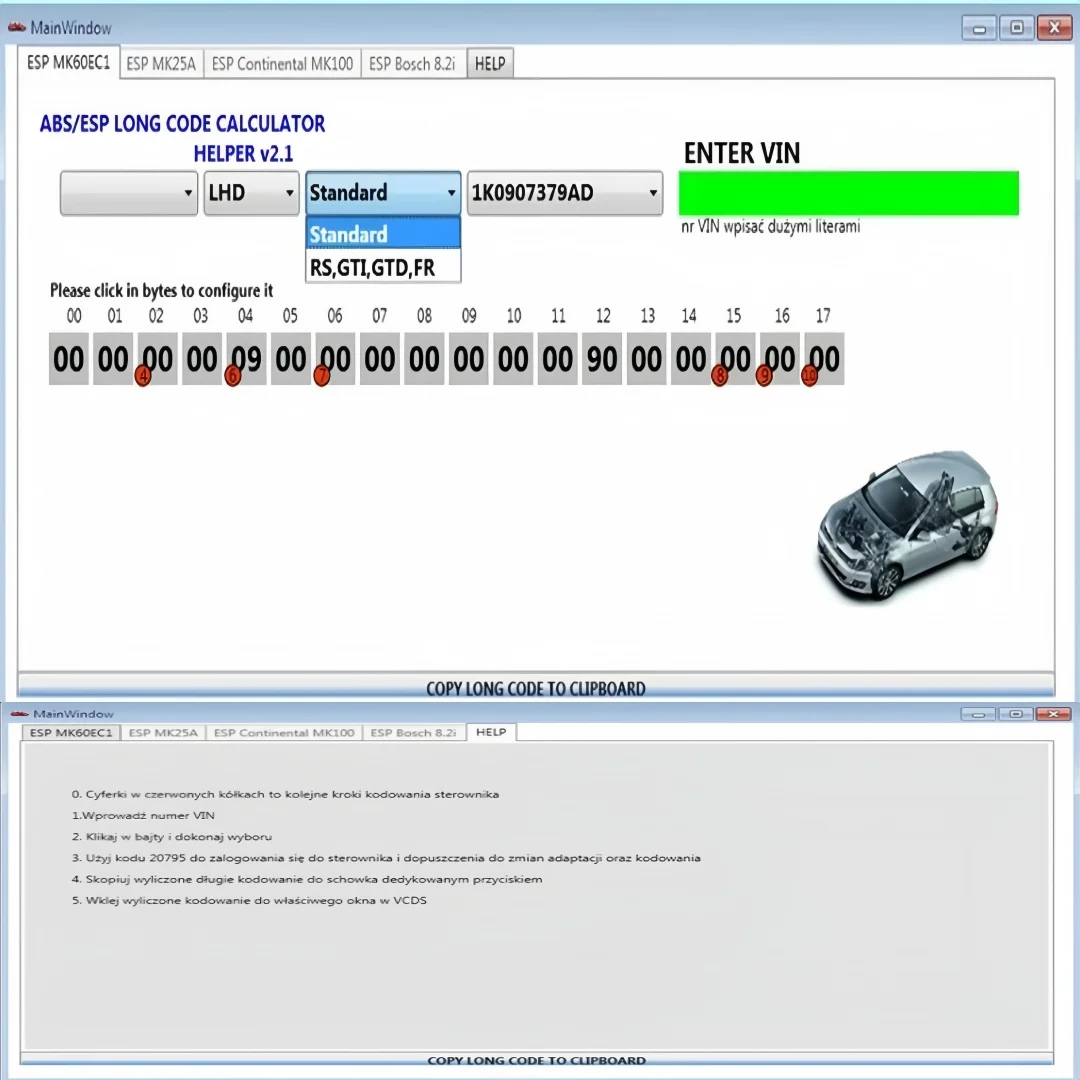
Task: Choose RS,GTI,GTD,FR option in list
Action: coord(383,267)
